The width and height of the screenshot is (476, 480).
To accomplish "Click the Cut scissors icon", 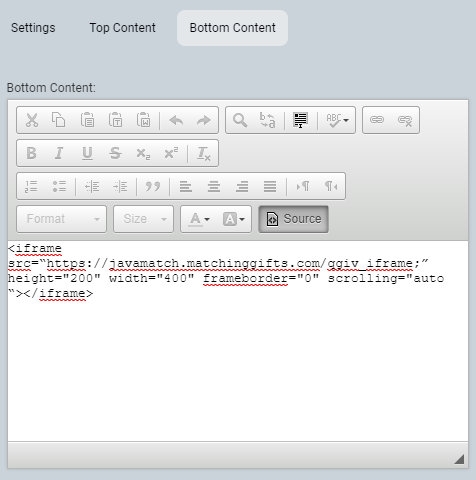I will pyautogui.click(x=32, y=120).
